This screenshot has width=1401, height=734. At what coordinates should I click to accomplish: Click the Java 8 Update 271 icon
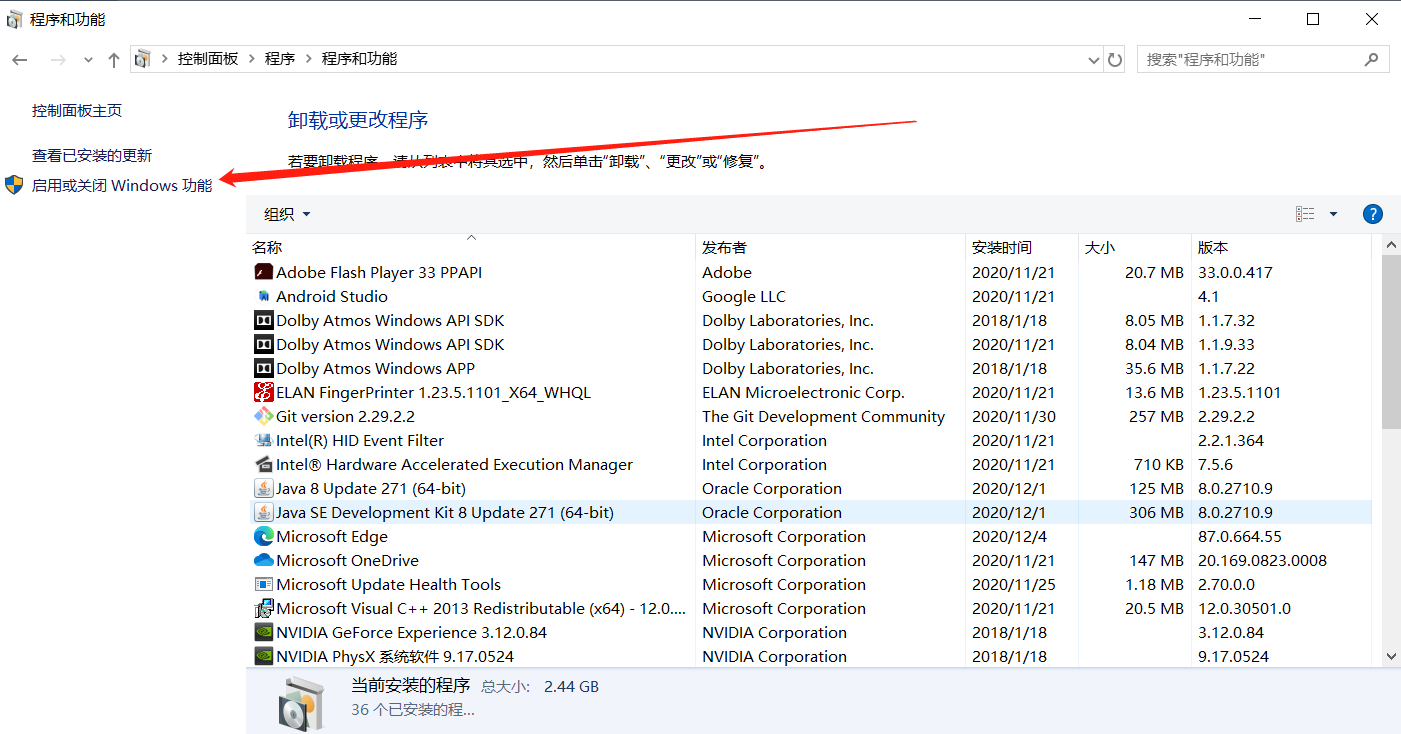coord(263,488)
